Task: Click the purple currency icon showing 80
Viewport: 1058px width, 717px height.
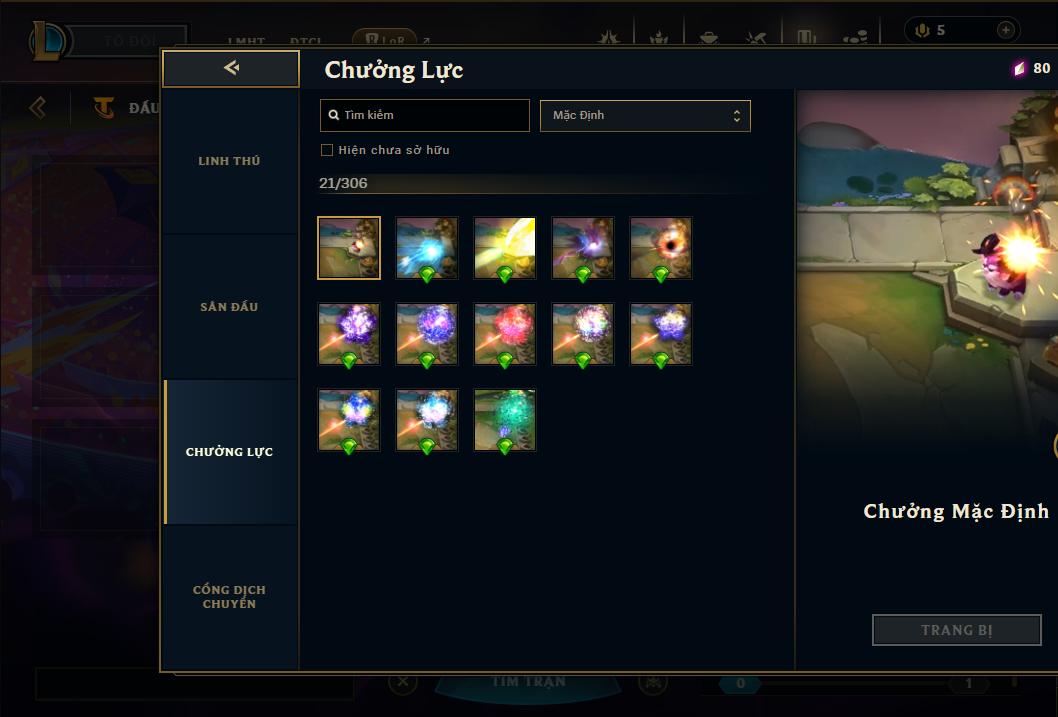Action: click(x=1019, y=68)
